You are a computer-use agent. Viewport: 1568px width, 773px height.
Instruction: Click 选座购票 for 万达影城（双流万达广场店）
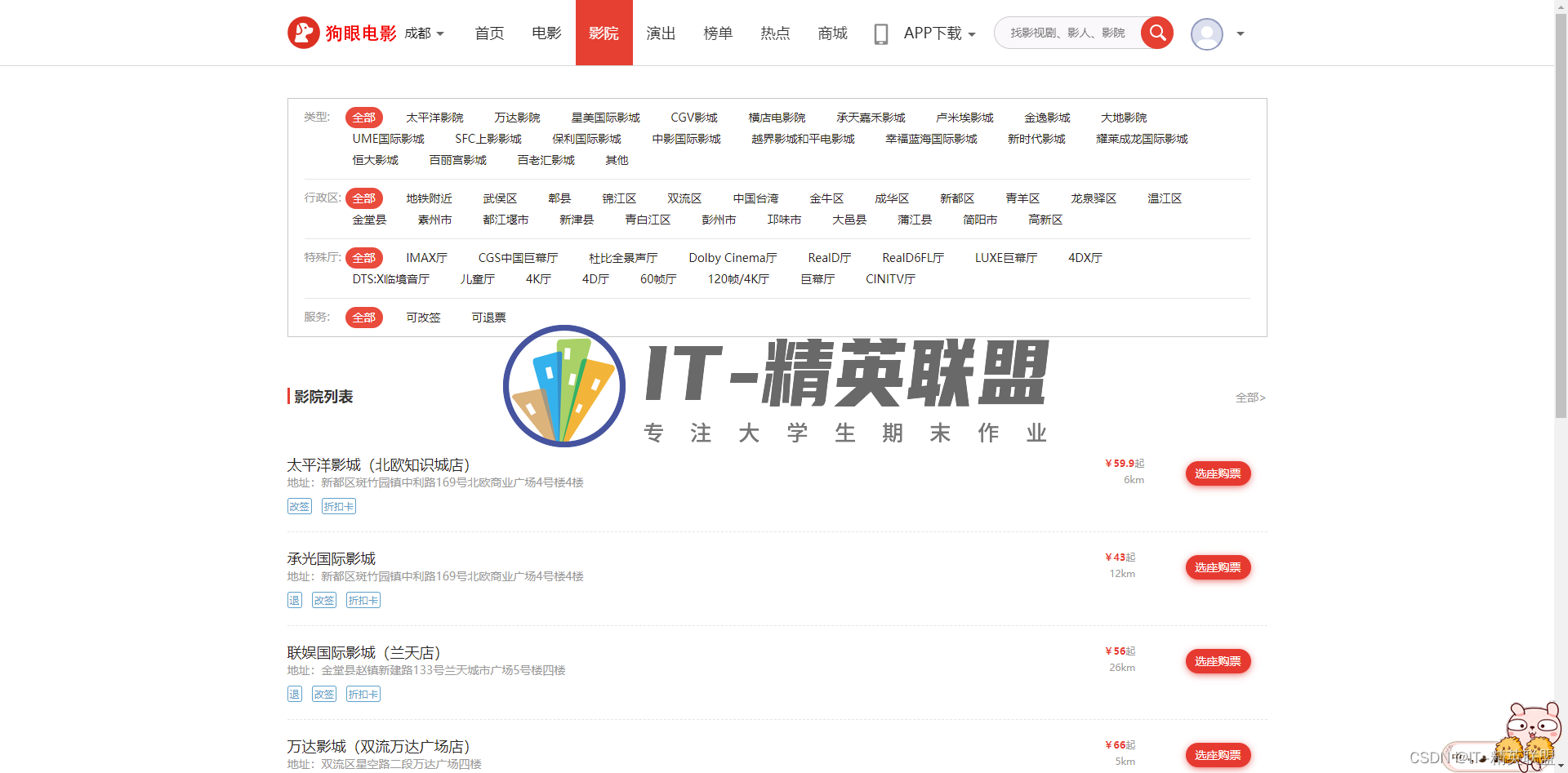(1218, 755)
